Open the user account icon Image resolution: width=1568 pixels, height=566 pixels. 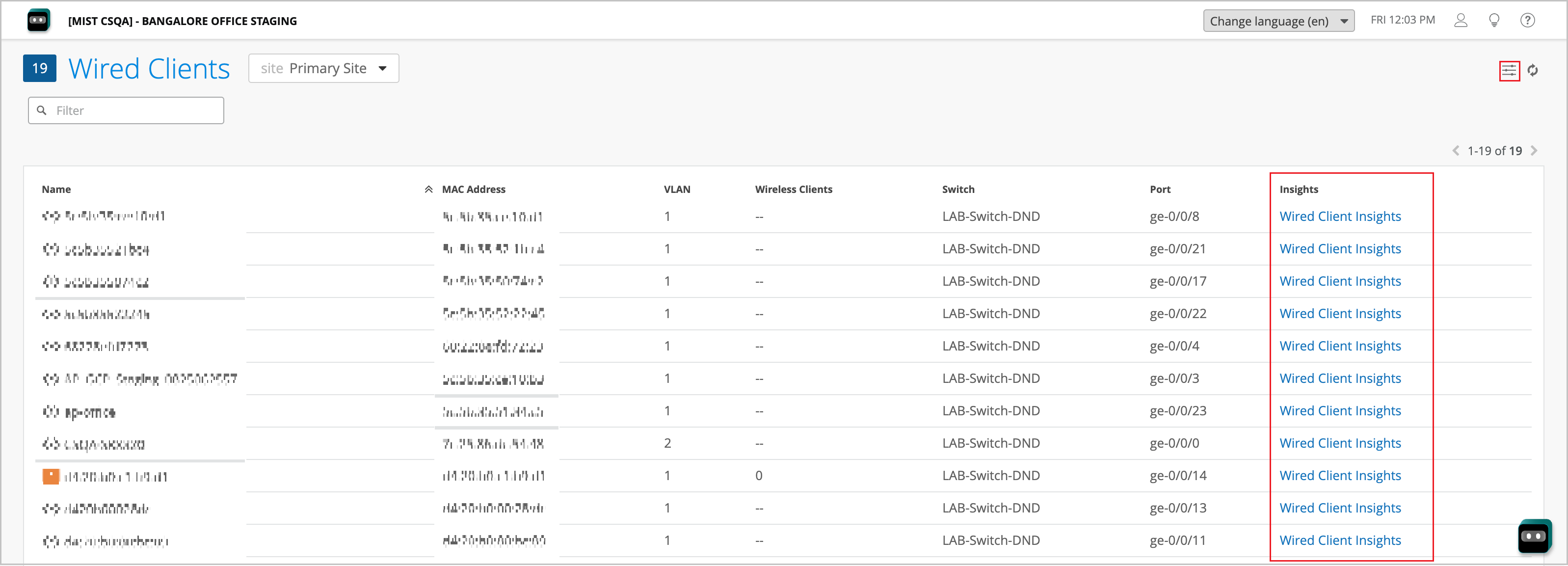click(x=1460, y=21)
